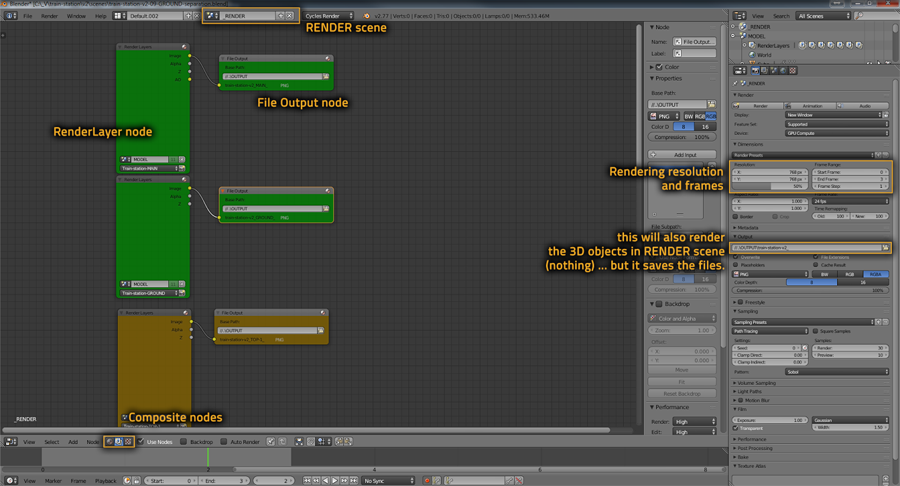Open the 24 fps frame rate dropdown

[x=851, y=201]
